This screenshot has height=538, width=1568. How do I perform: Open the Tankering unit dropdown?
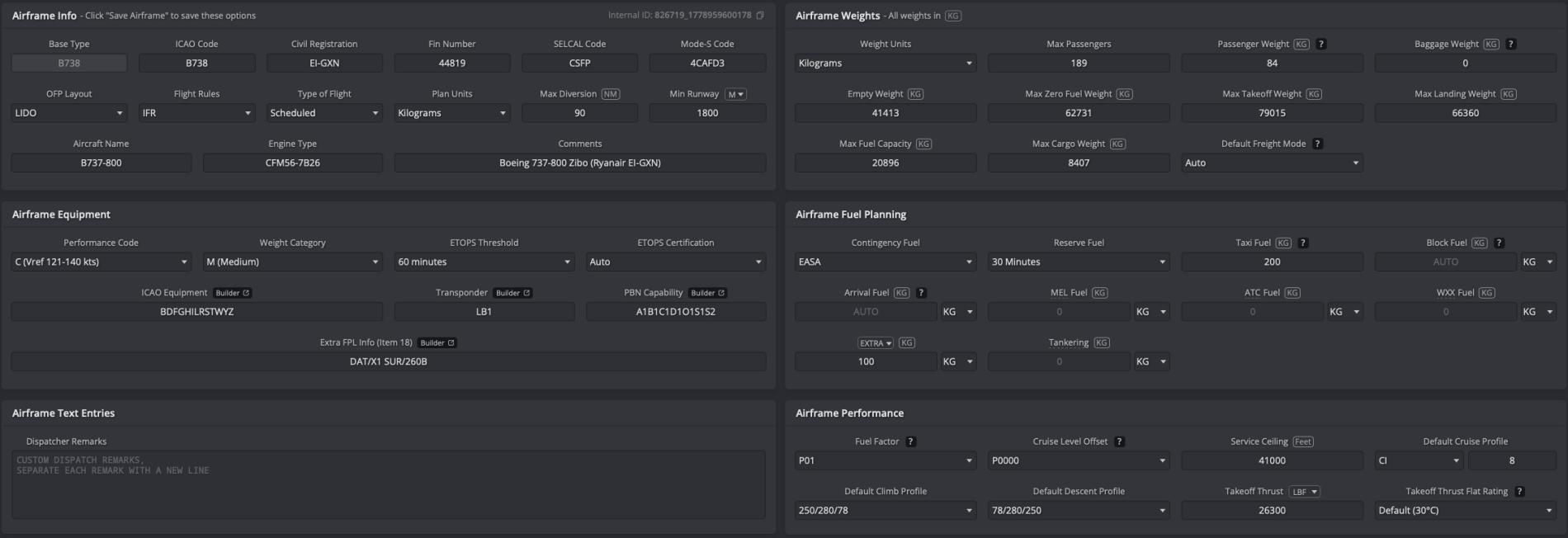1151,361
